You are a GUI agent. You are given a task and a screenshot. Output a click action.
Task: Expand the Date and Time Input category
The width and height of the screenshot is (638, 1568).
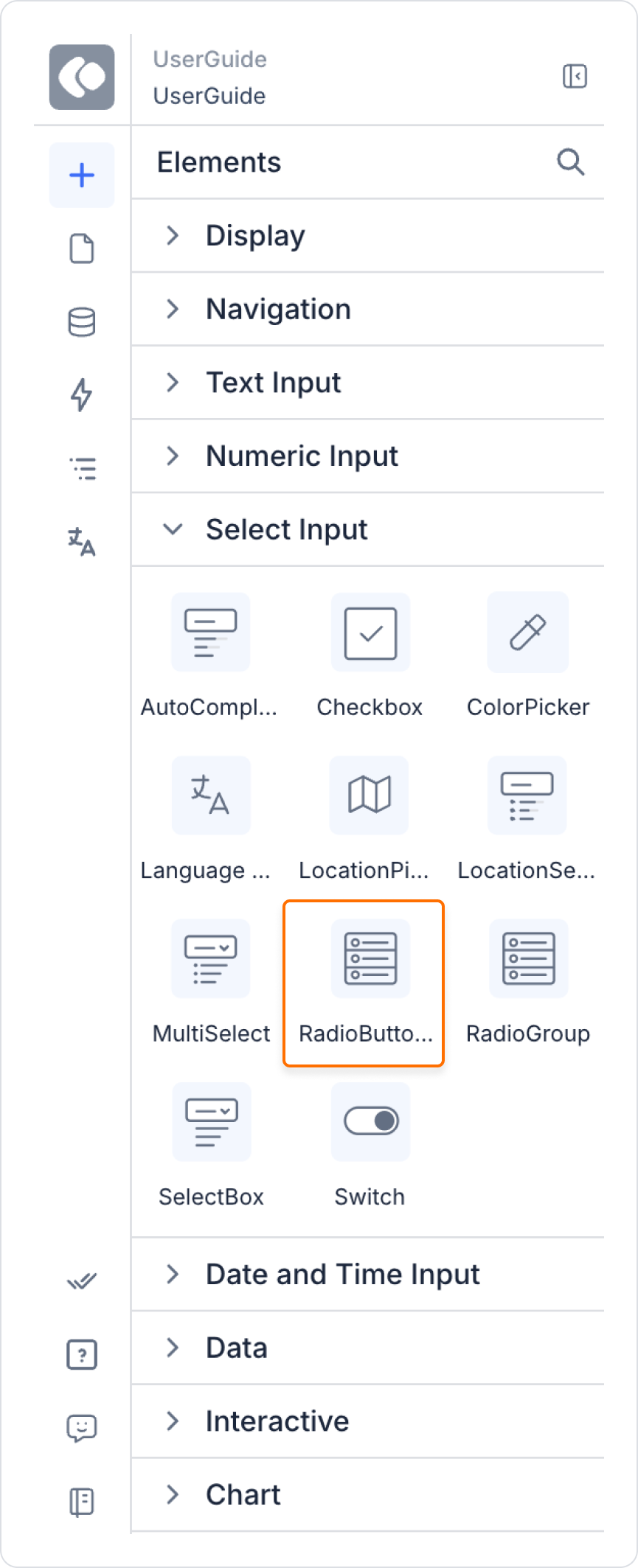pos(367,1275)
